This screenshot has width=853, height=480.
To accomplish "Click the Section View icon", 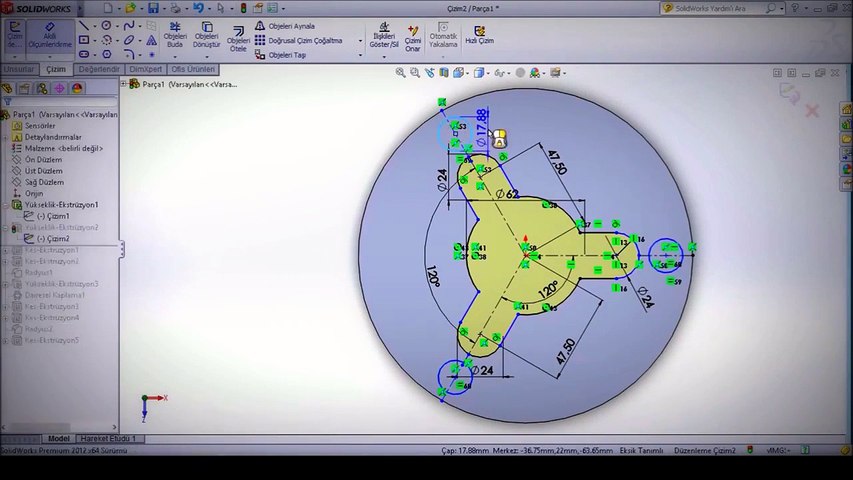I will pos(444,72).
